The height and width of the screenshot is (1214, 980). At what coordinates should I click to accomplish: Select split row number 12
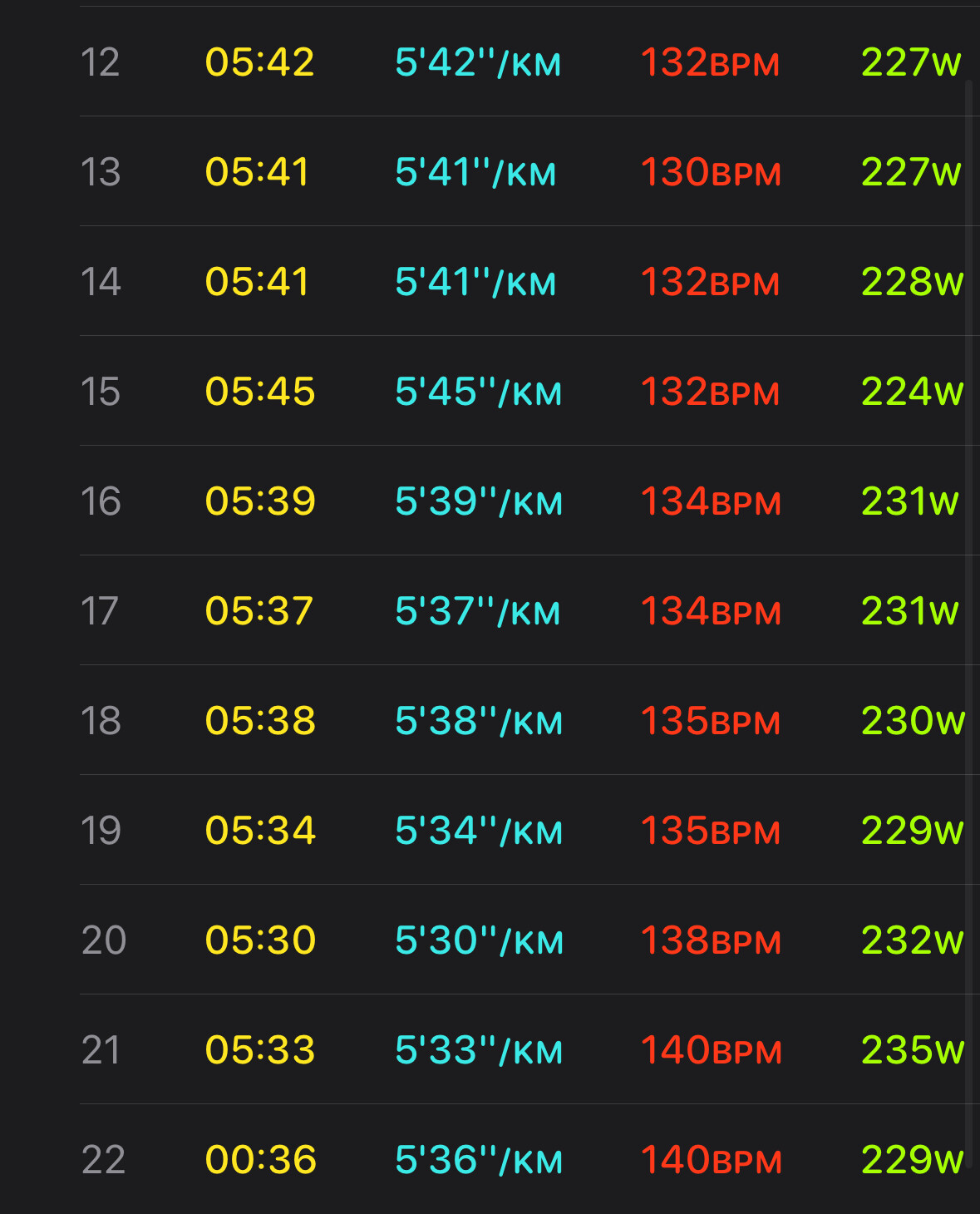pyautogui.click(x=100, y=62)
